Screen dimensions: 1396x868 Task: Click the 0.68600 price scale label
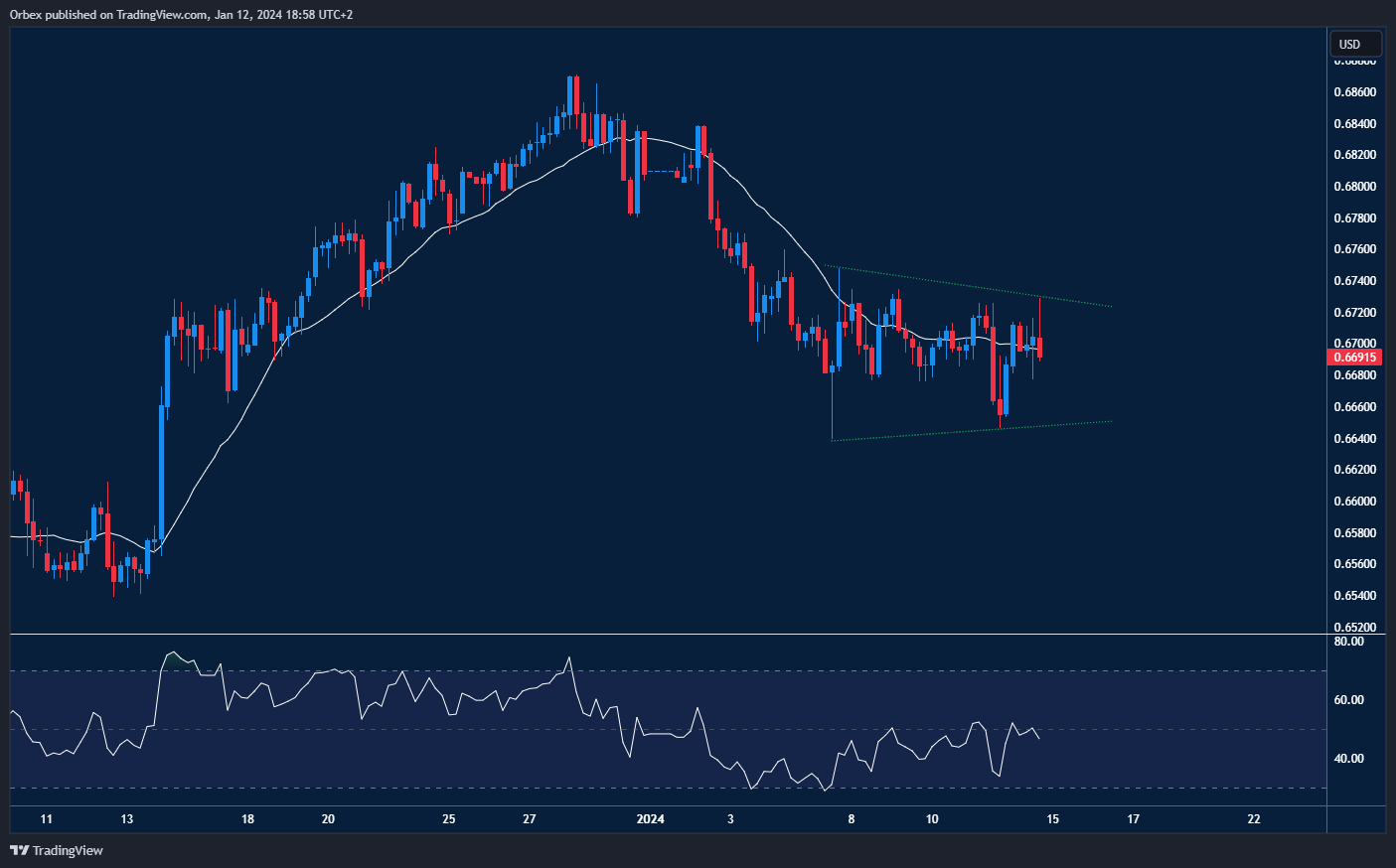tap(1355, 92)
